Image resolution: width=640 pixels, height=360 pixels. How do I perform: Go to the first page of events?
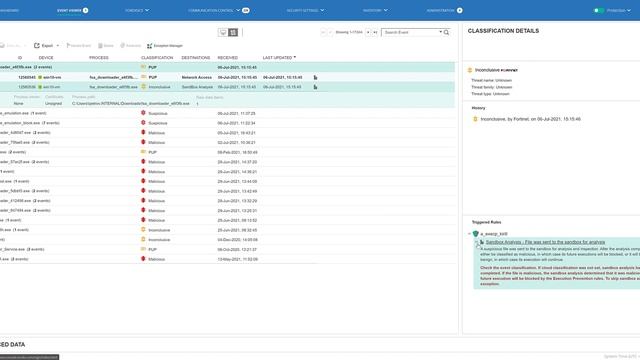click(323, 32)
